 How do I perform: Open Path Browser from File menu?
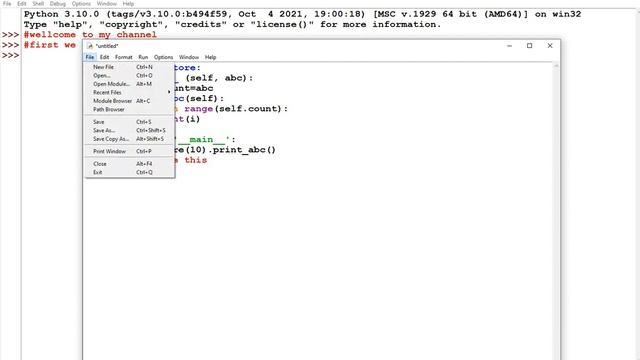[129, 109]
